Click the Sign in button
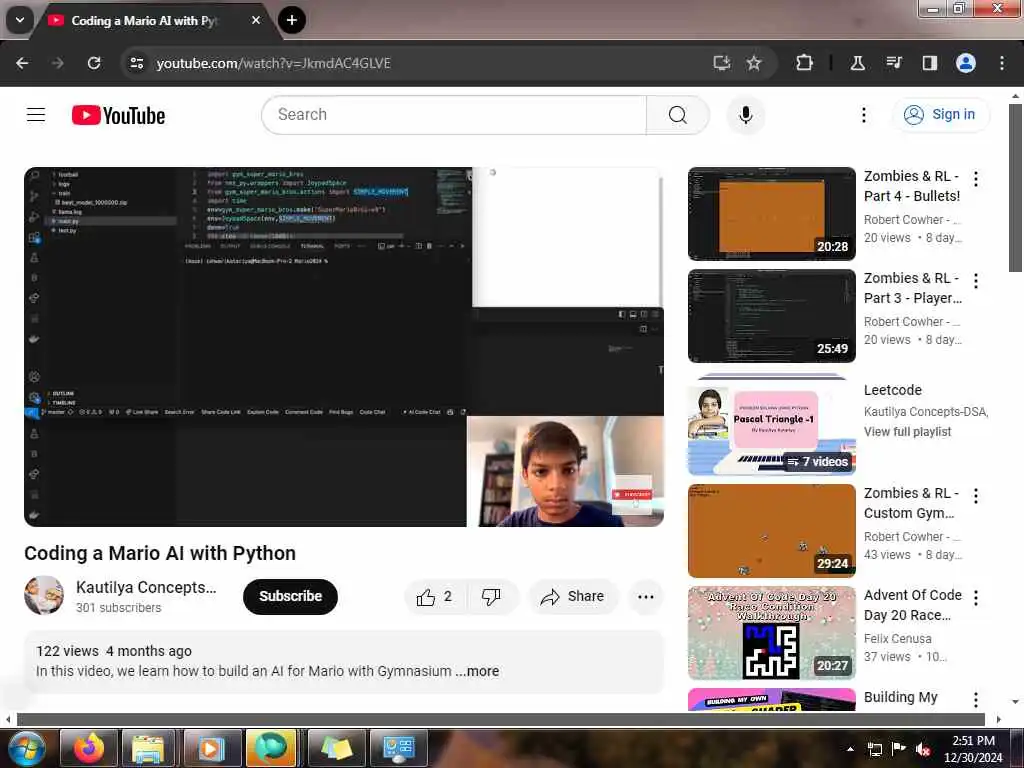 (941, 114)
